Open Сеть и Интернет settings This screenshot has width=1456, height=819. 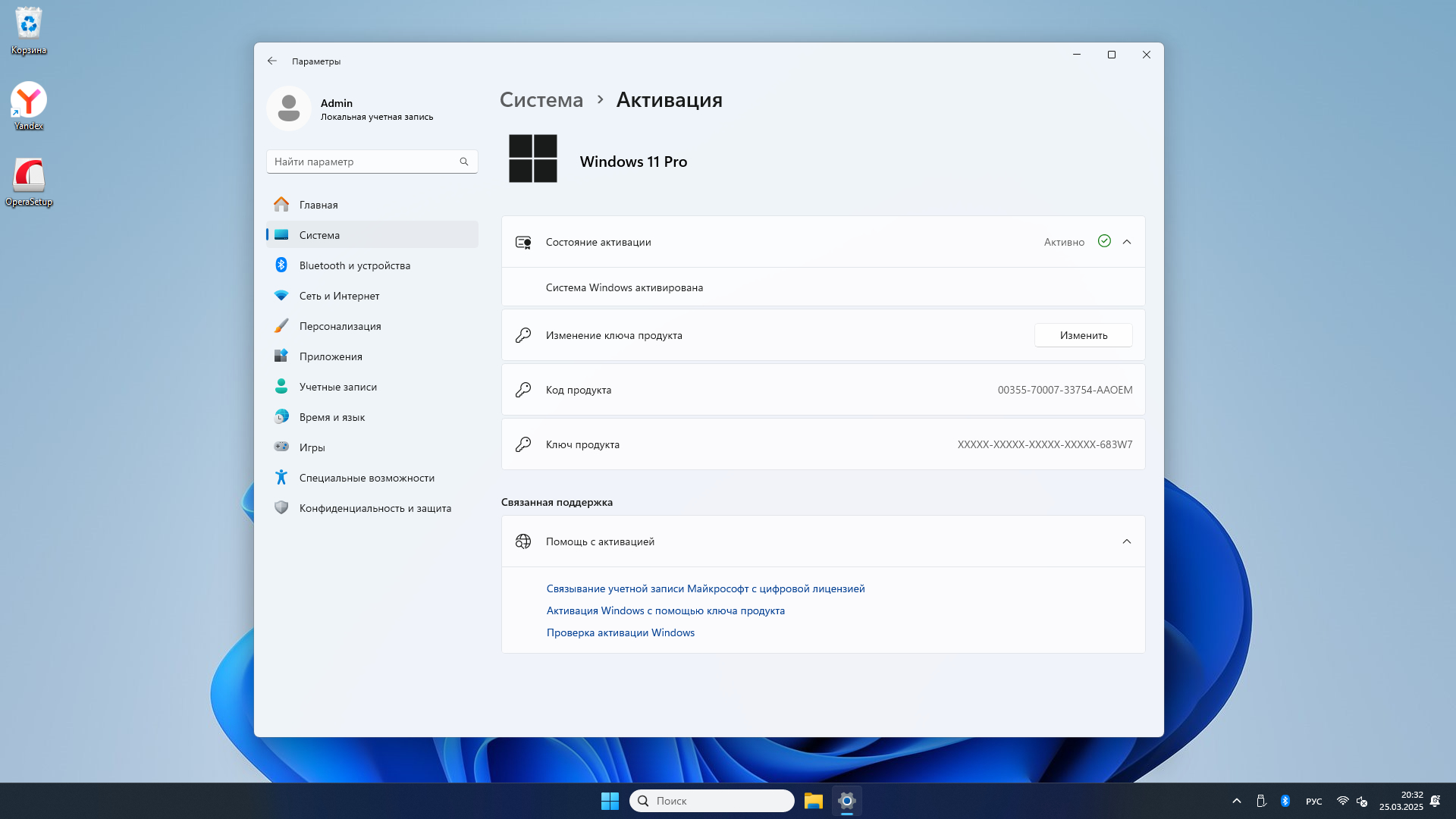[x=339, y=296]
